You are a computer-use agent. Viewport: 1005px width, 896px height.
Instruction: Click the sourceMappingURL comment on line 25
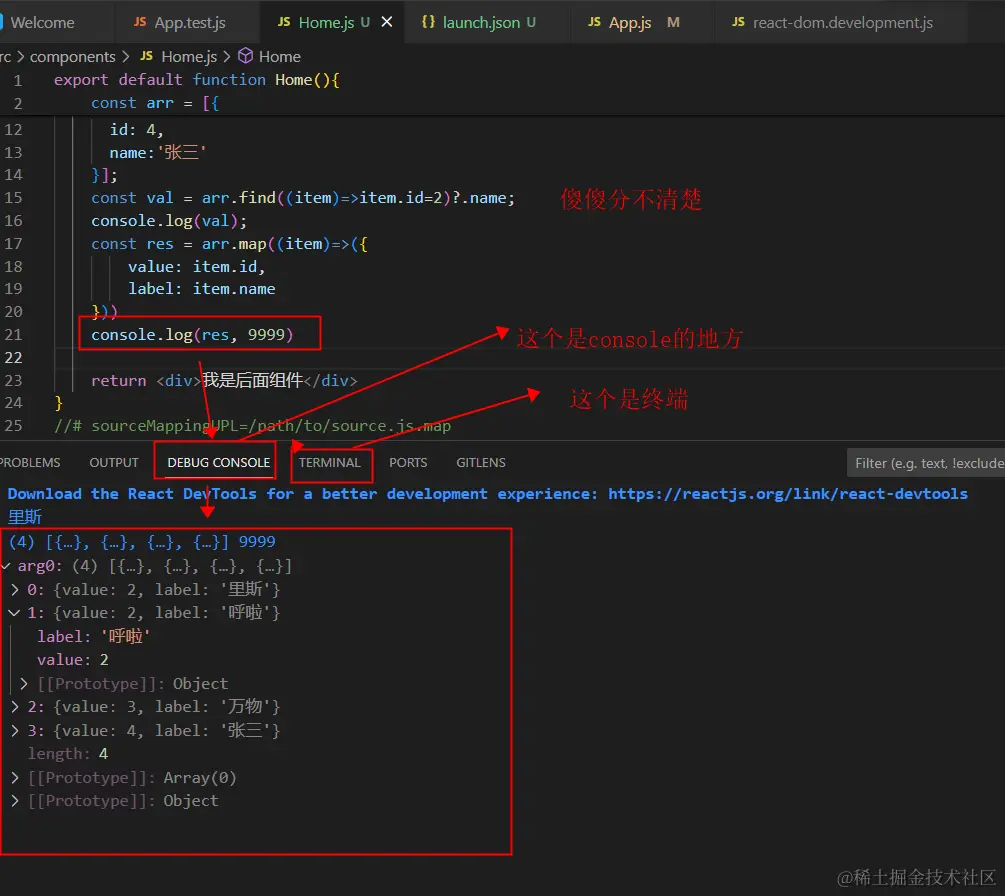click(x=253, y=426)
